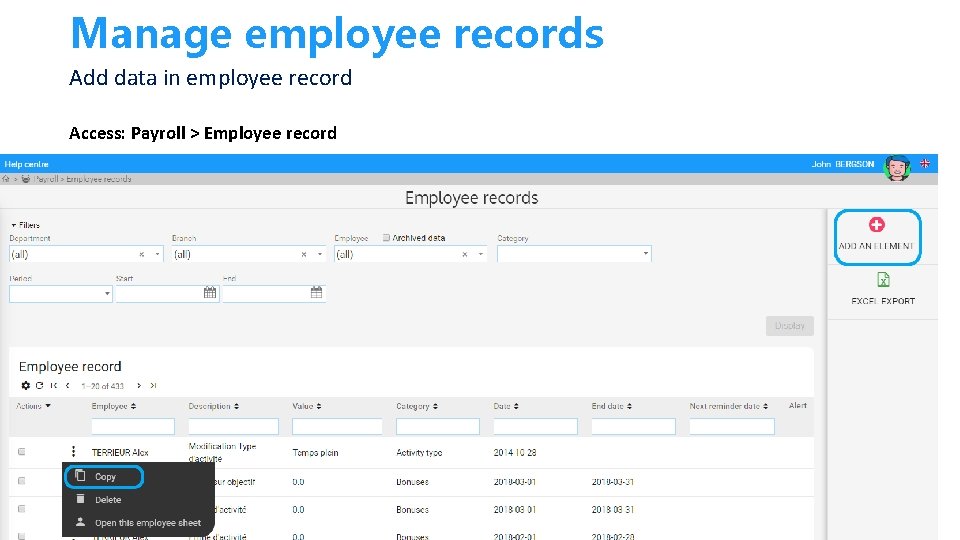960x540 pixels.
Task: Sort by Category column arrows
Action: [435, 406]
